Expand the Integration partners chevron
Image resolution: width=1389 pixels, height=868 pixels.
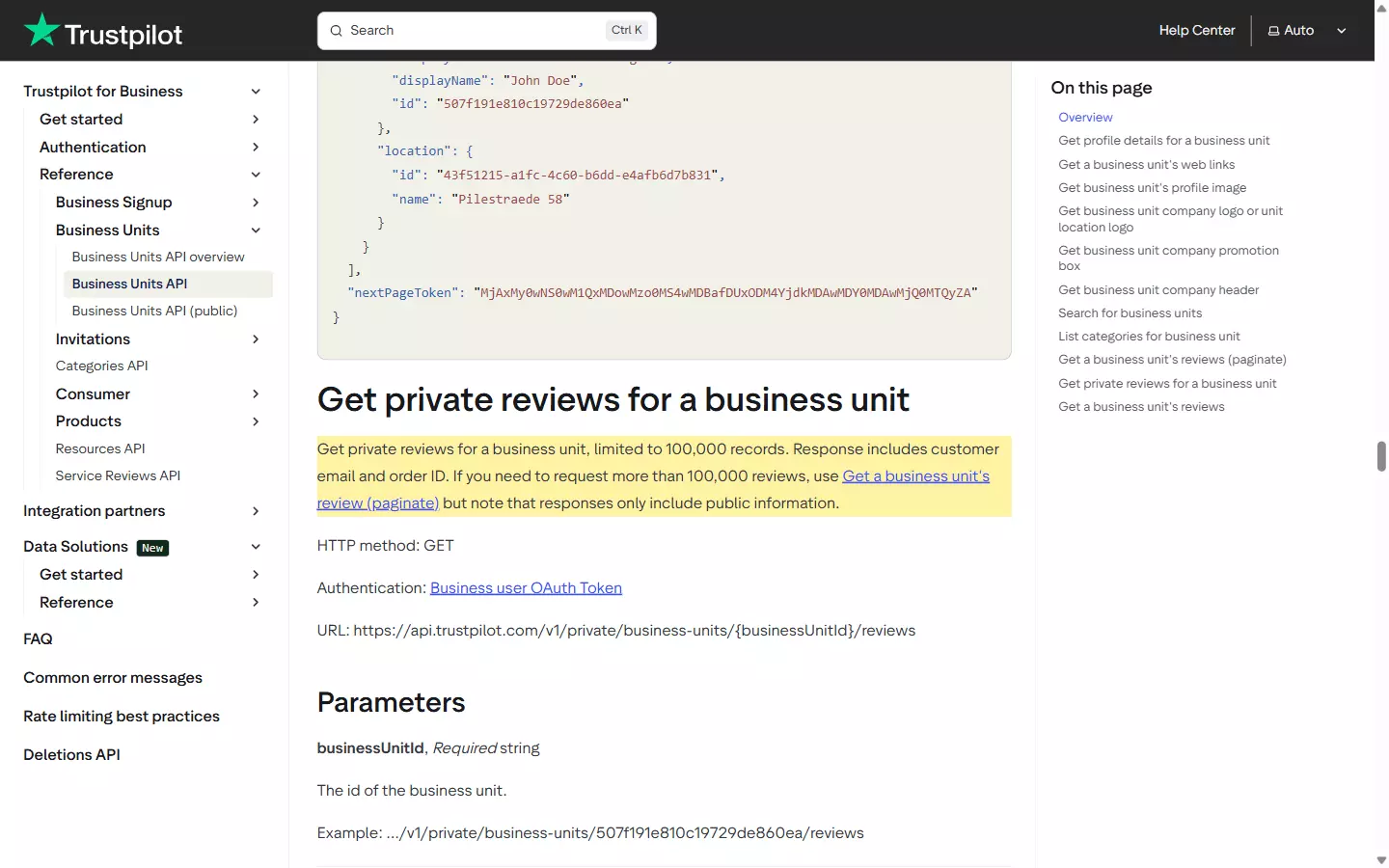pyautogui.click(x=256, y=511)
